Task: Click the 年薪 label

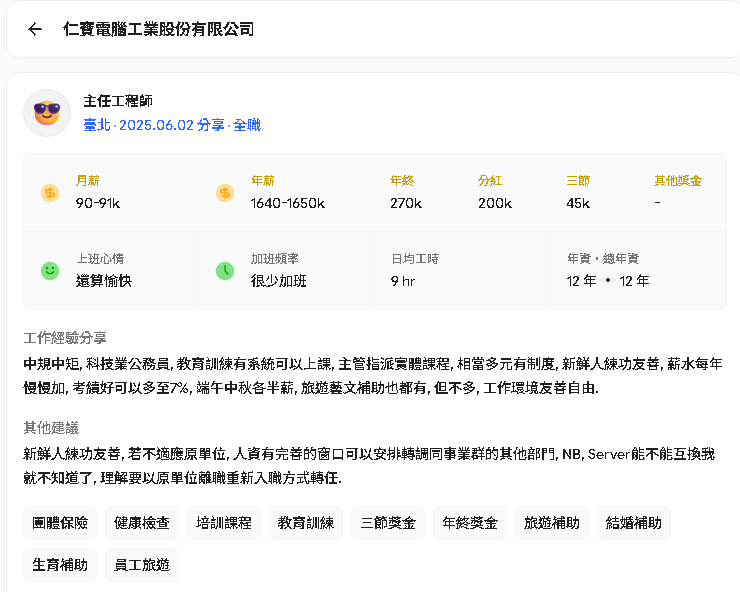Action: 263,181
